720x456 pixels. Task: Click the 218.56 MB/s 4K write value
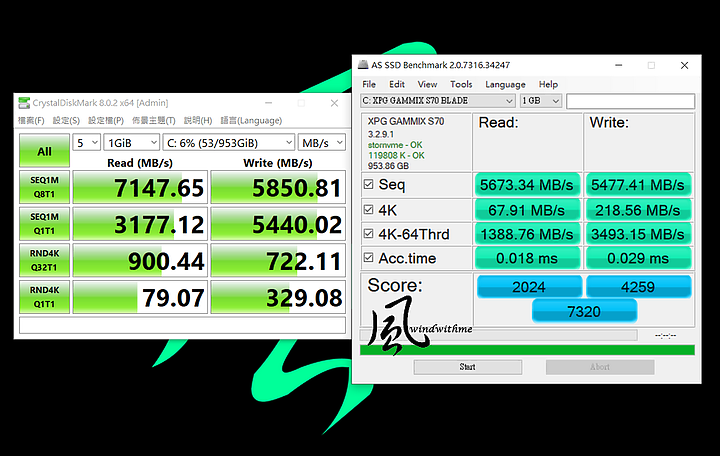(x=638, y=210)
